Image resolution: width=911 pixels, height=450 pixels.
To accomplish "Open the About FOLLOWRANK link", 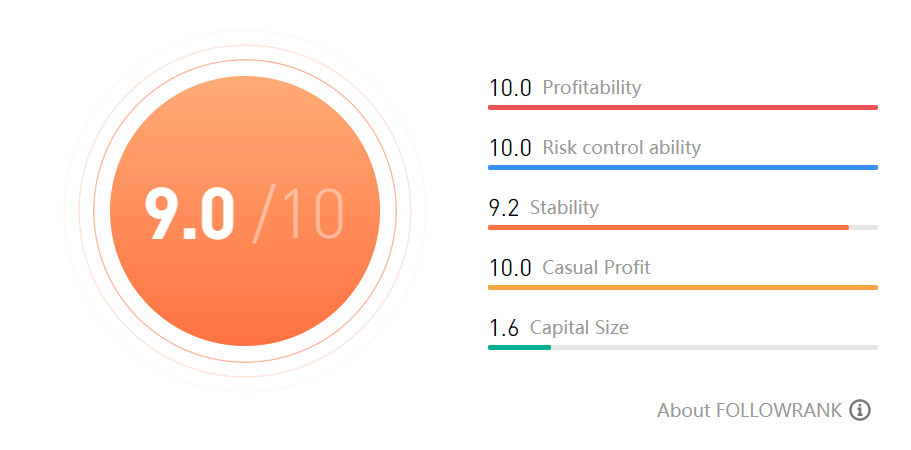I will 749,410.
